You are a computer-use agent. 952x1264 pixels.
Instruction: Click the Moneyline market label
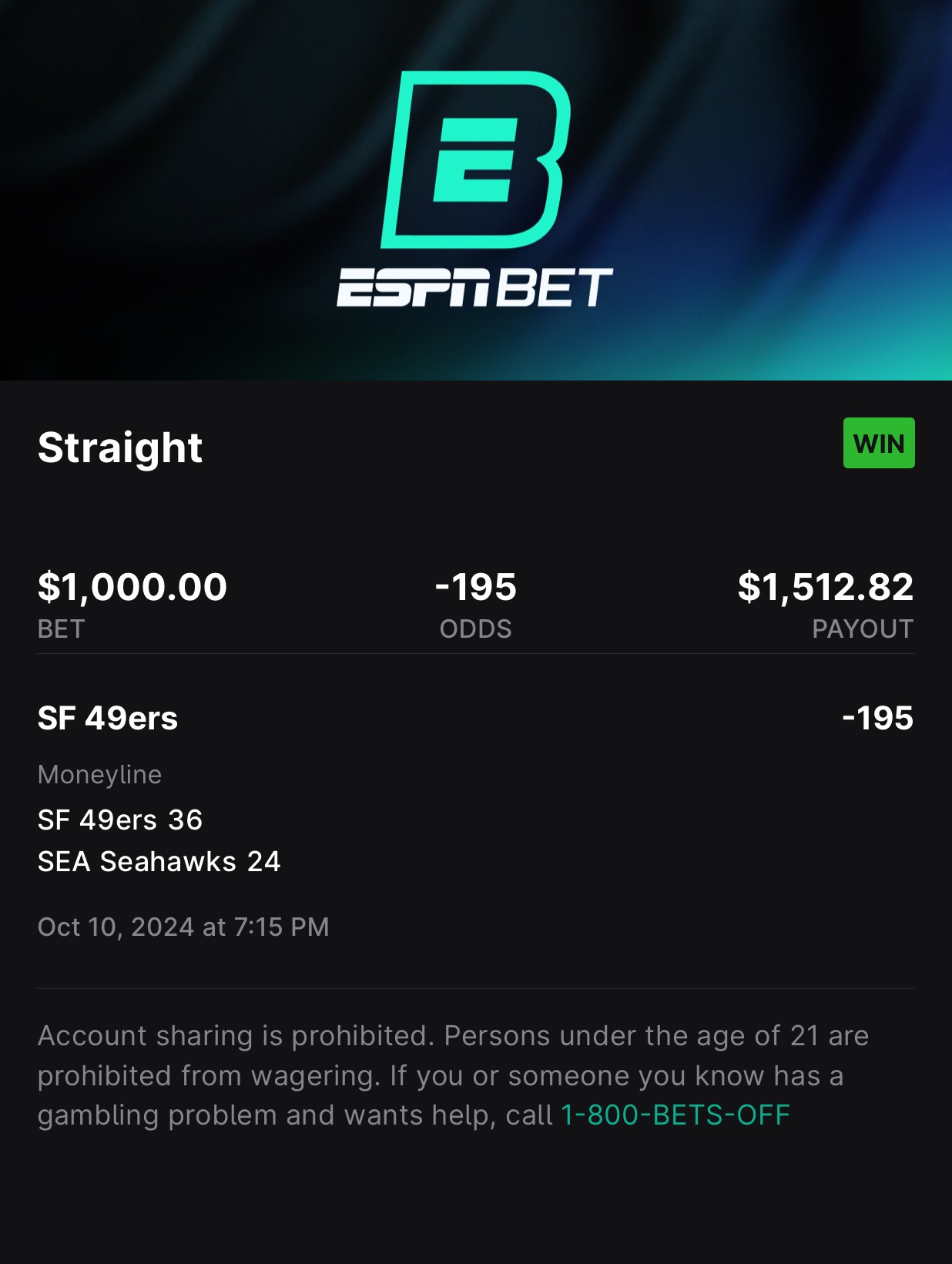(x=99, y=775)
